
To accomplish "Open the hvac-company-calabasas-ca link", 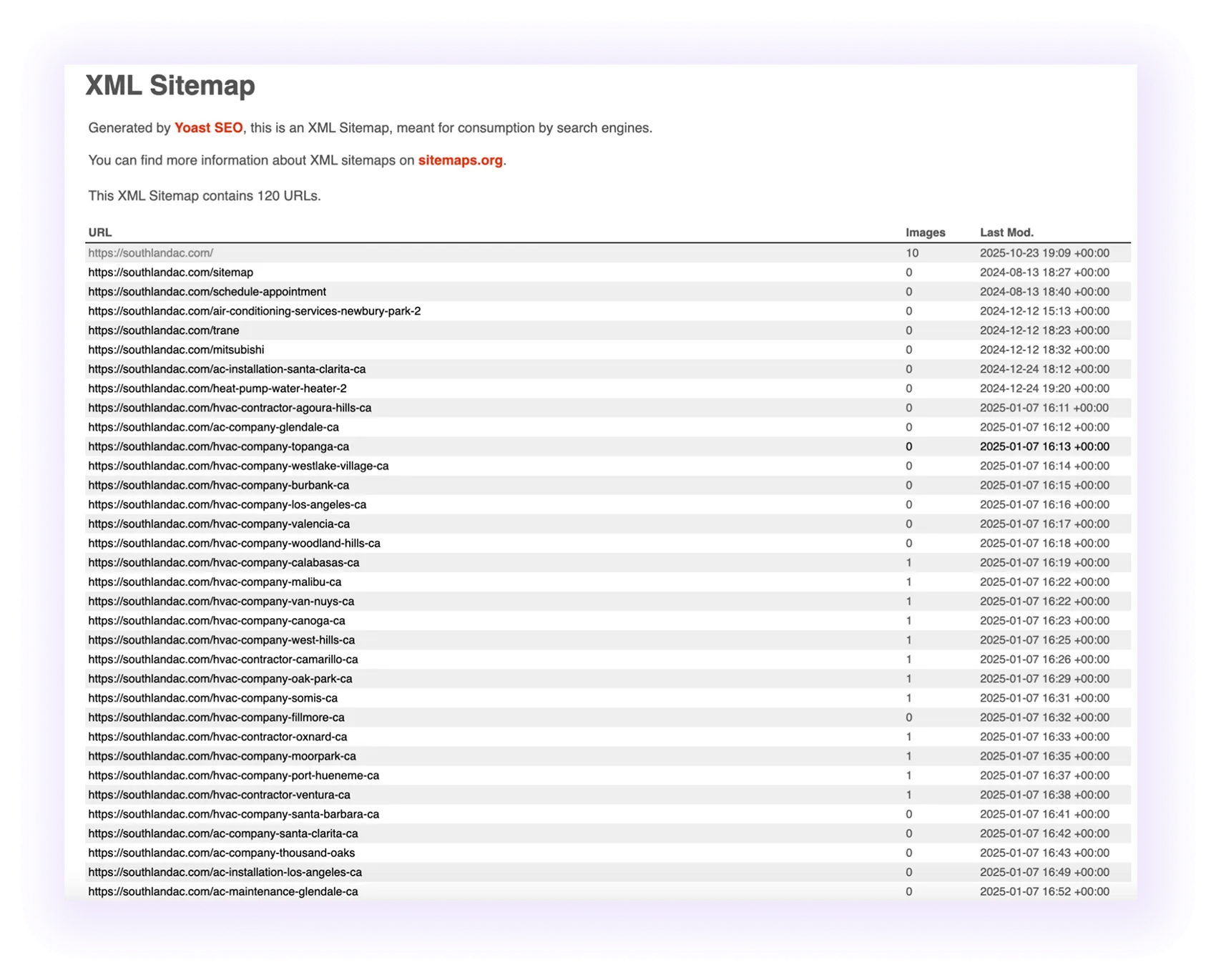I will pos(224,562).
